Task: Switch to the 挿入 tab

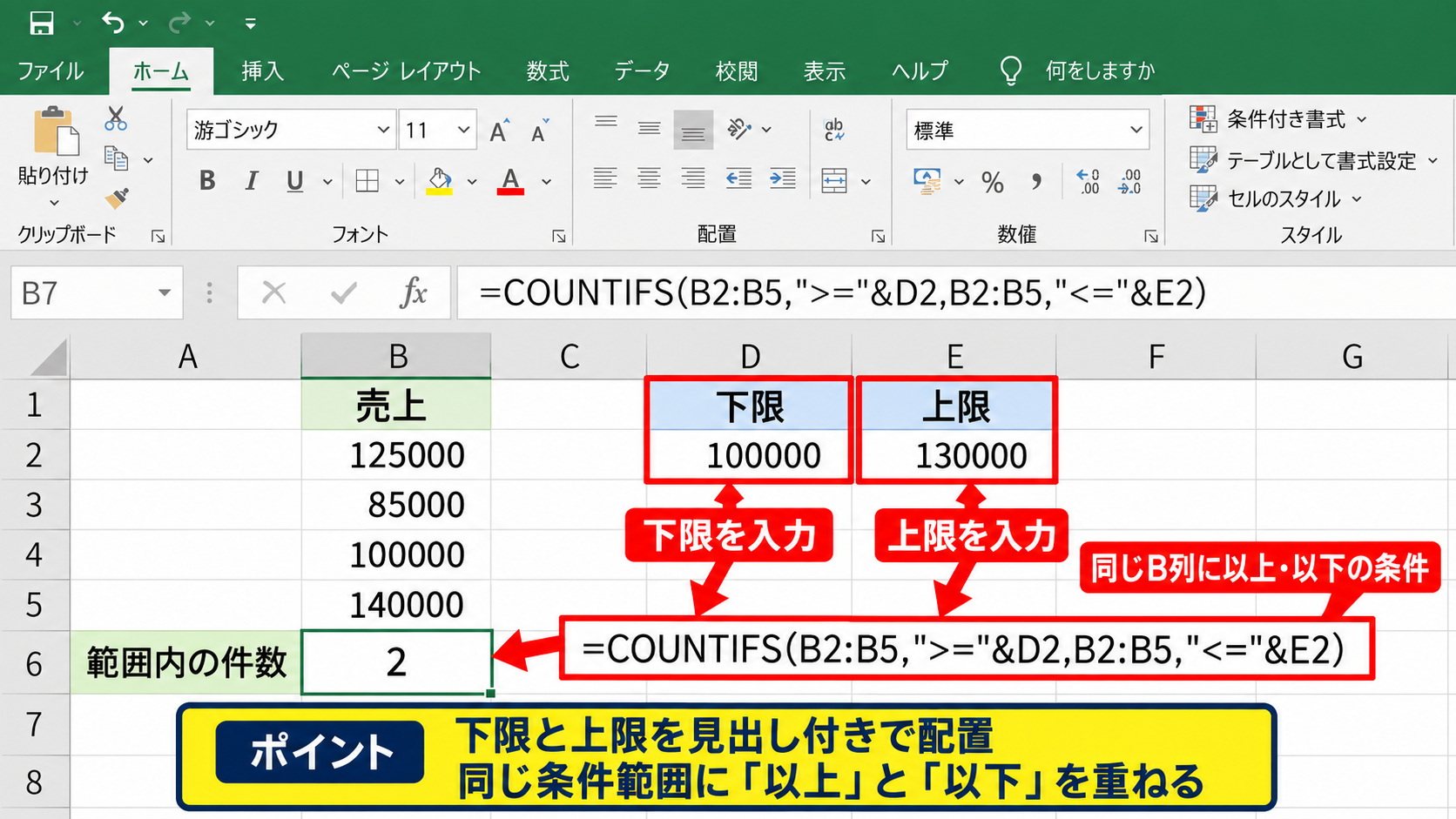Action: pos(262,70)
